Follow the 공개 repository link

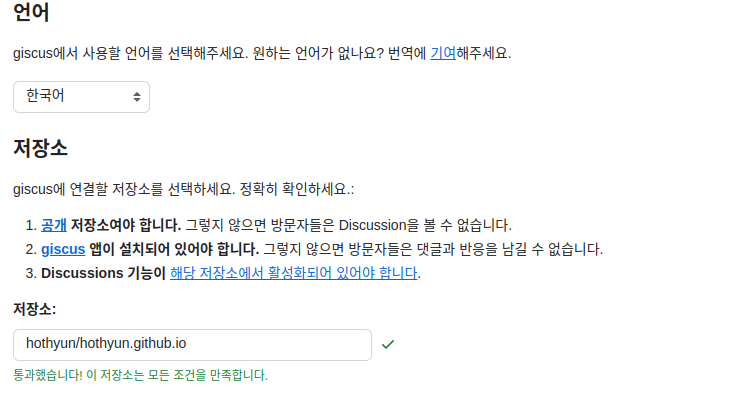[53, 225]
